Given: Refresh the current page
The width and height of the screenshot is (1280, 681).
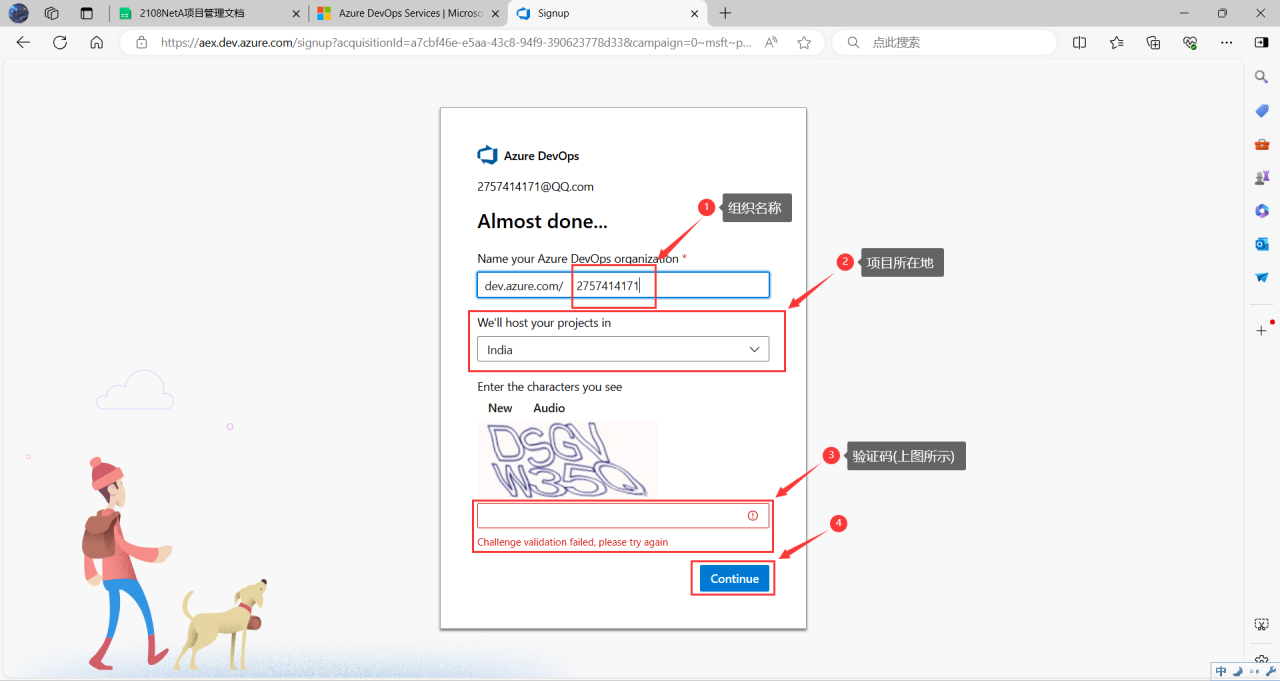Looking at the screenshot, I should pos(60,42).
